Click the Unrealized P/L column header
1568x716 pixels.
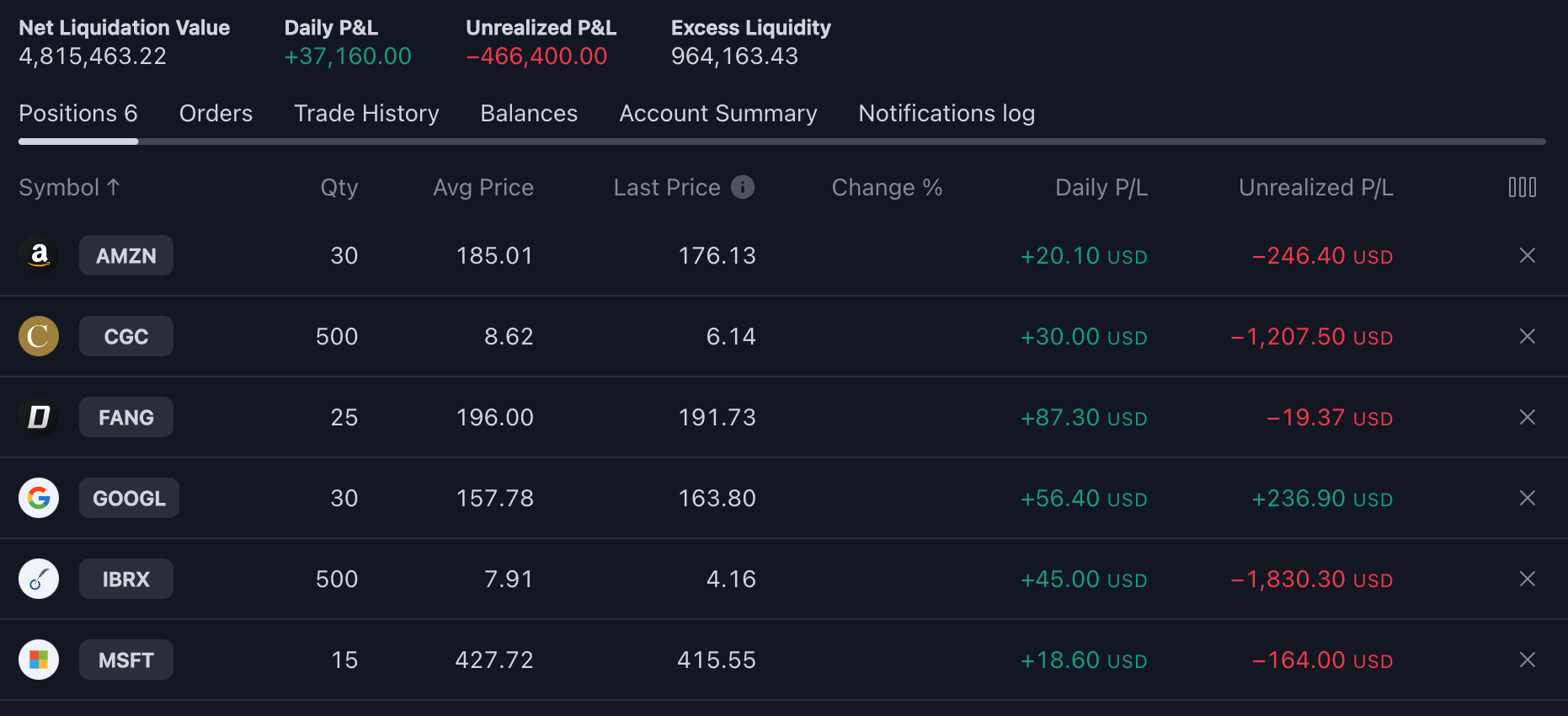tap(1315, 187)
